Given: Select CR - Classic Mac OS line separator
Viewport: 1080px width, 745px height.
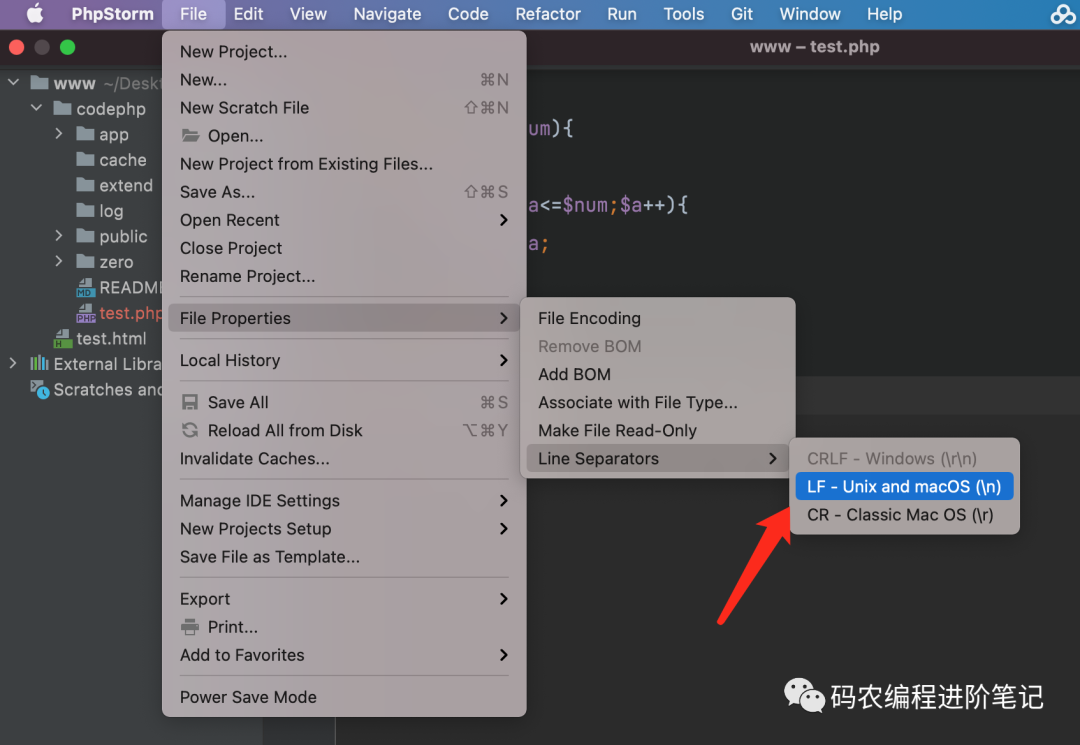Looking at the screenshot, I should pyautogui.click(x=904, y=514).
